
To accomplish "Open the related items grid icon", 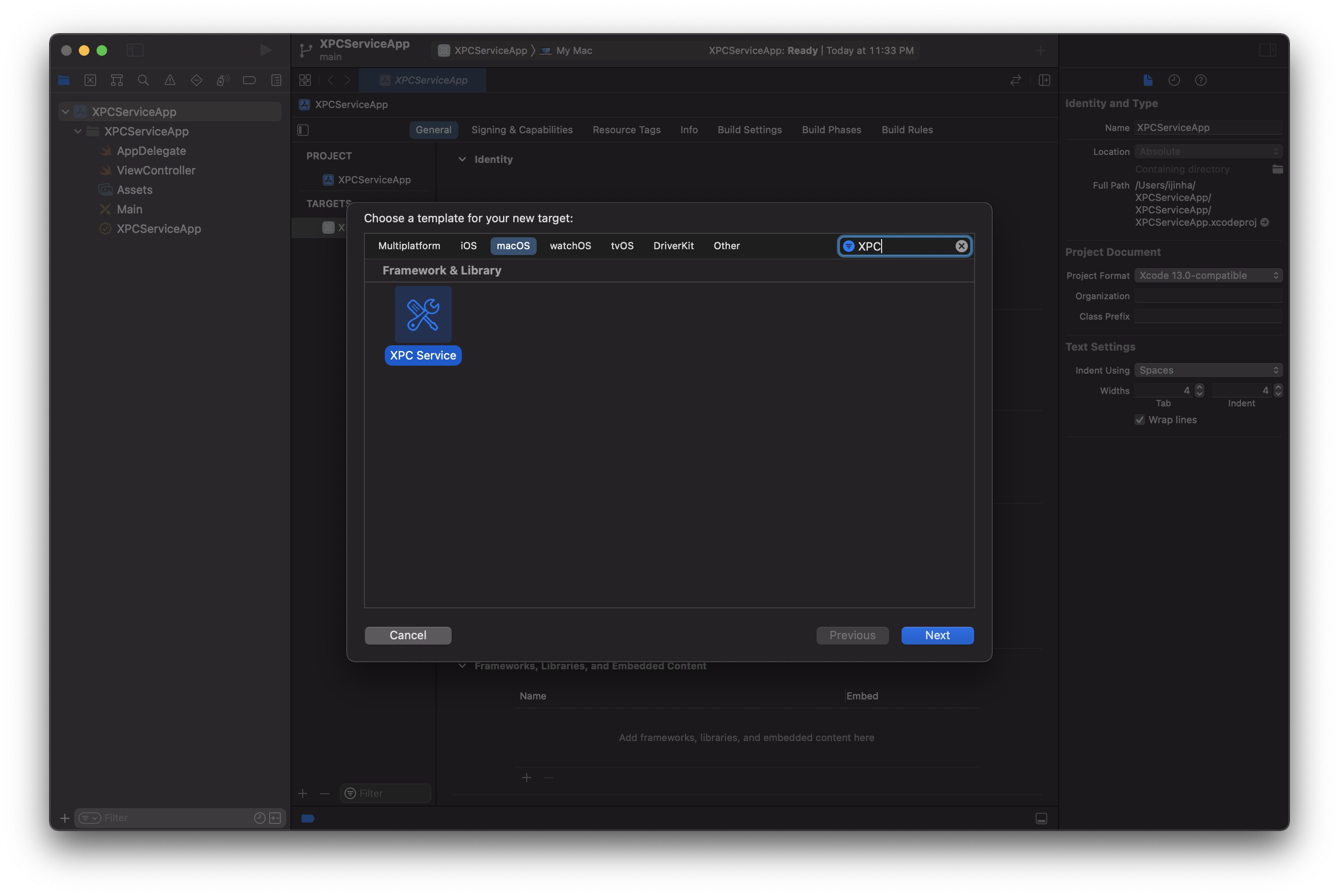I will [305, 81].
